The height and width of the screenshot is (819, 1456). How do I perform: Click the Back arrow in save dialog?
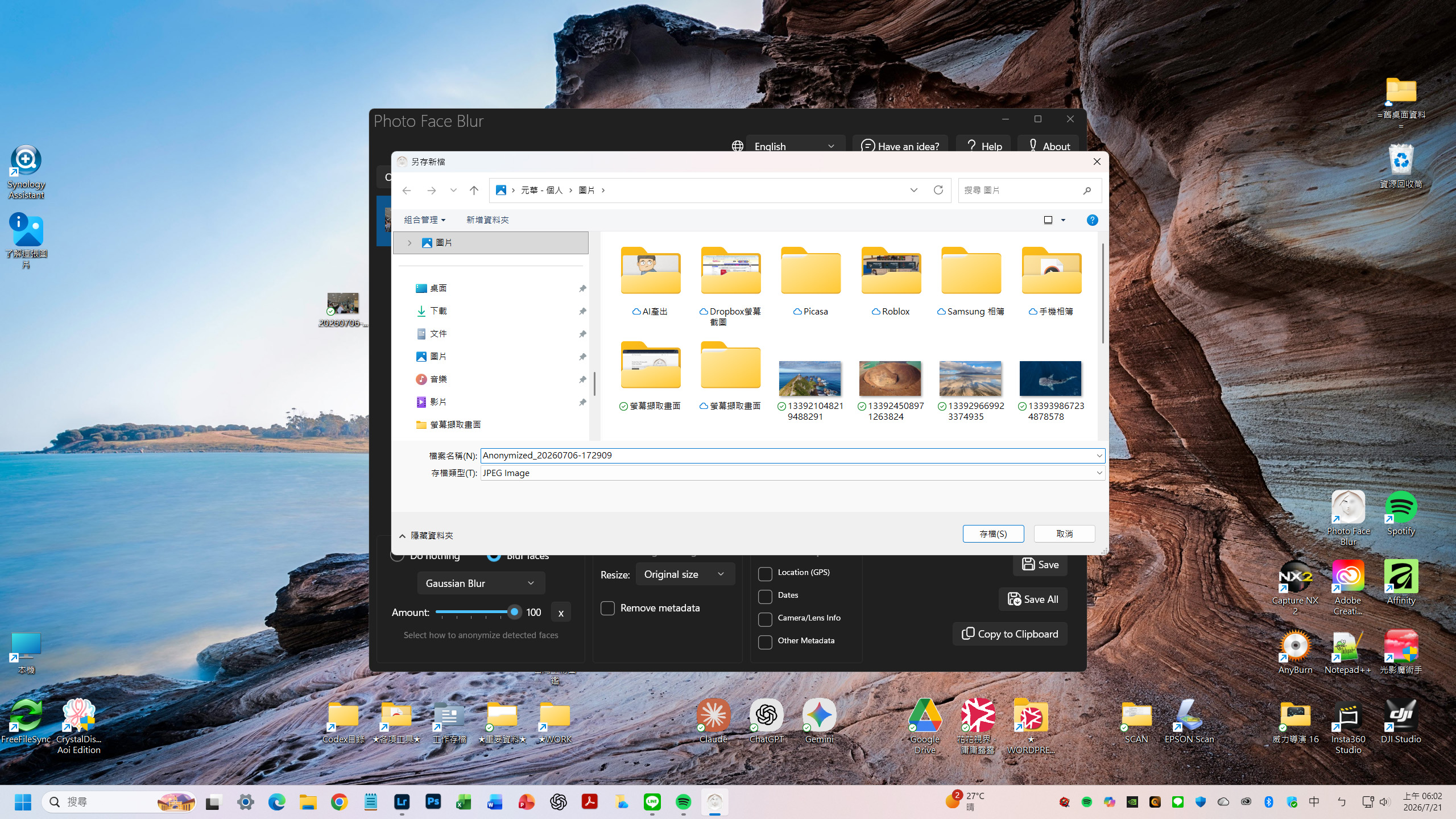click(407, 191)
